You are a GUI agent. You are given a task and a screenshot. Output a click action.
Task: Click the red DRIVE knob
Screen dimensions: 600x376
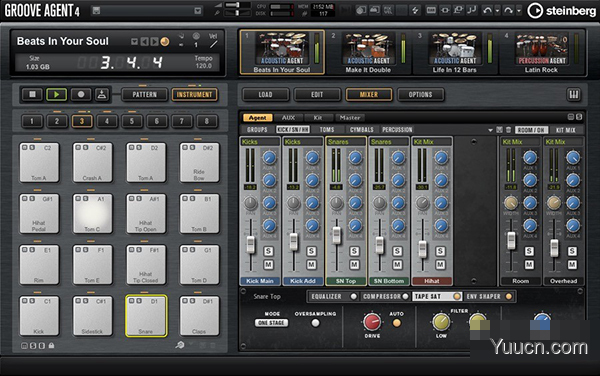click(x=372, y=322)
